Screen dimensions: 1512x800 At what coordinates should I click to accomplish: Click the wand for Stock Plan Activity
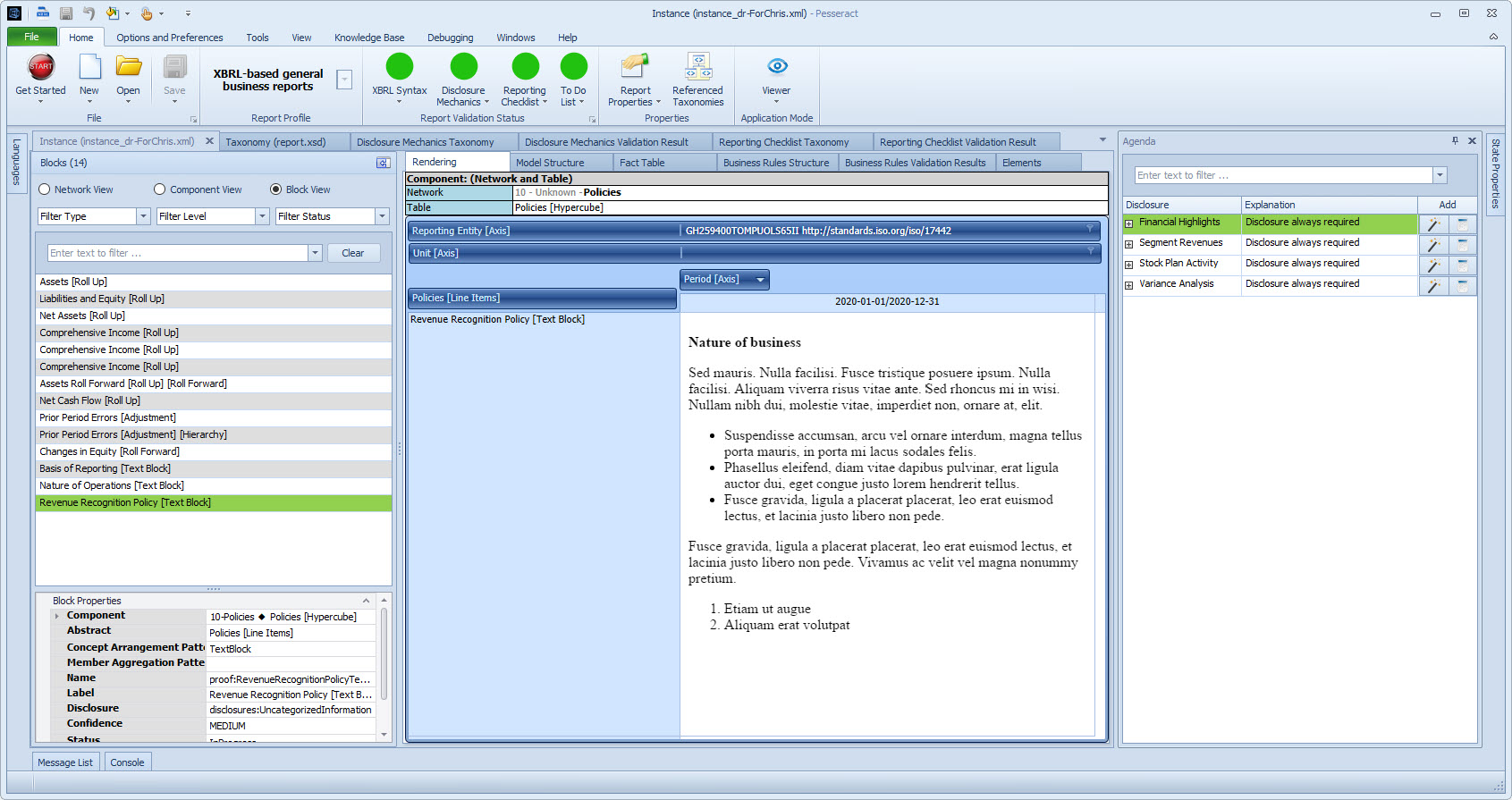(x=1433, y=265)
